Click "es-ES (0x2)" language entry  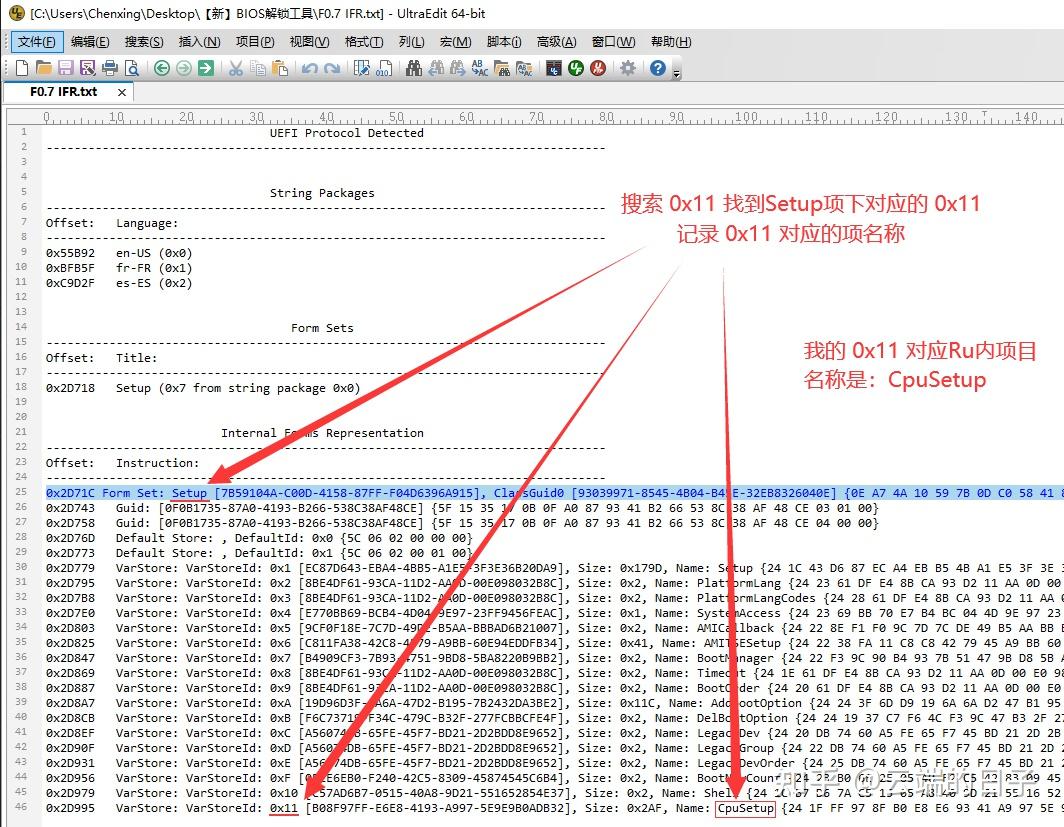(154, 283)
